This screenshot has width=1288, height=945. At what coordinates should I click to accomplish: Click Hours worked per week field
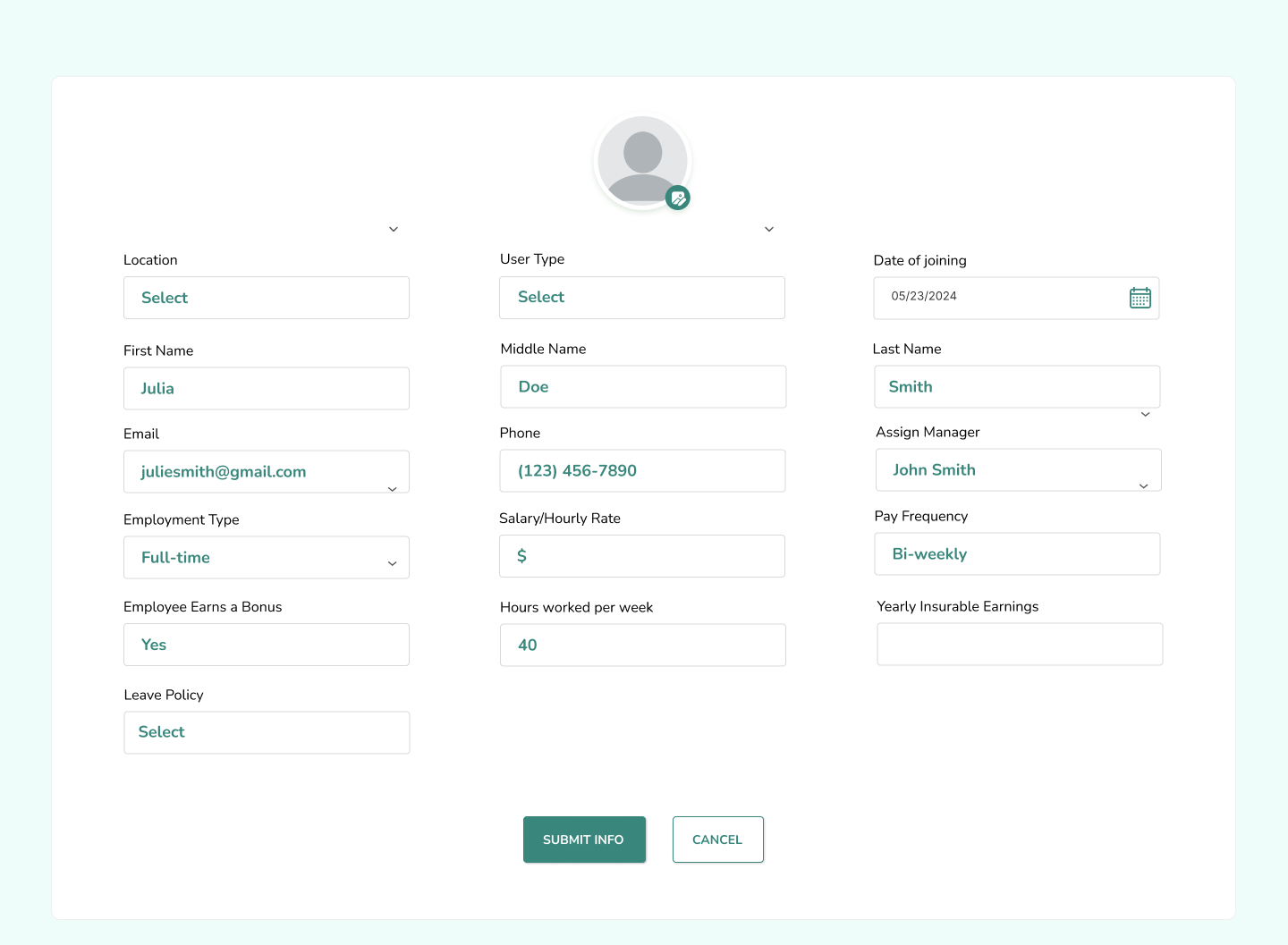[x=643, y=645]
